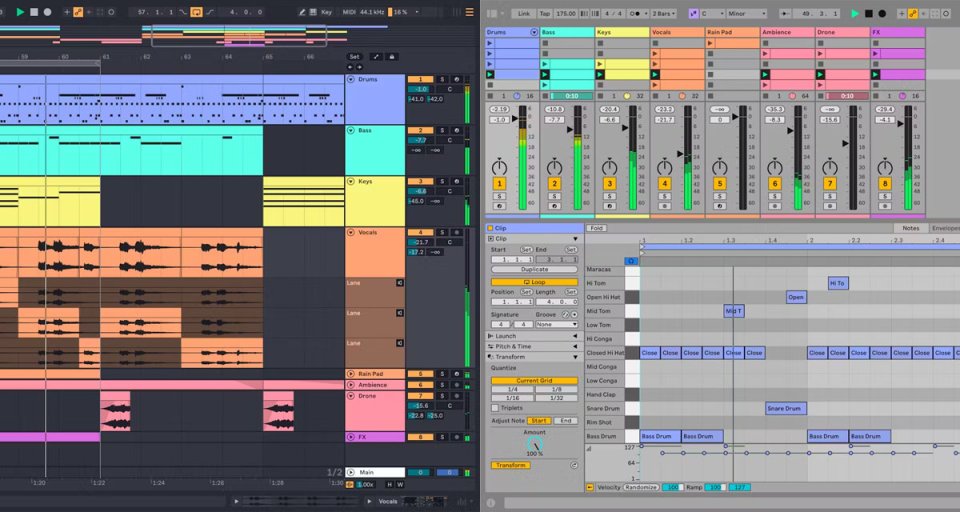Jump to previous locator arrow
The width and height of the screenshot is (960, 512).
coord(350,67)
